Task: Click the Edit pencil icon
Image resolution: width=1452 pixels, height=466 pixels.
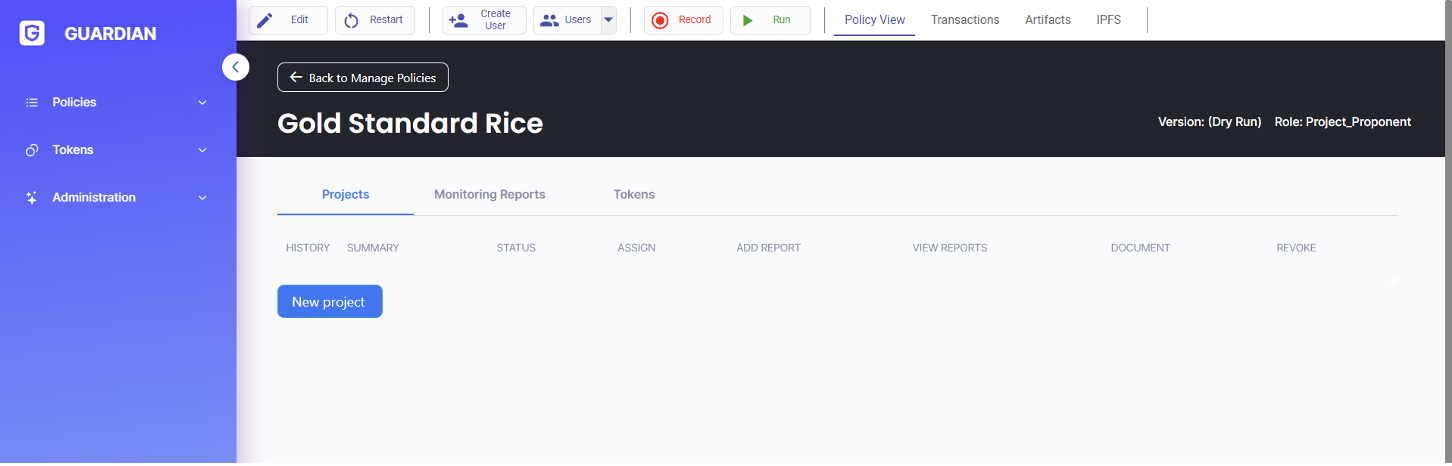Action: 265,20
